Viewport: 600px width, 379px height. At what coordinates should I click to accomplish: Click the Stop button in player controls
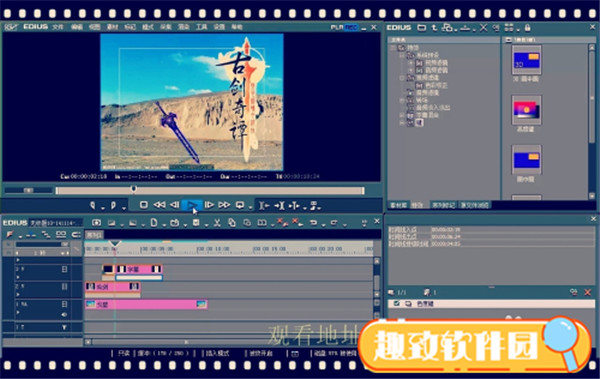[143, 205]
